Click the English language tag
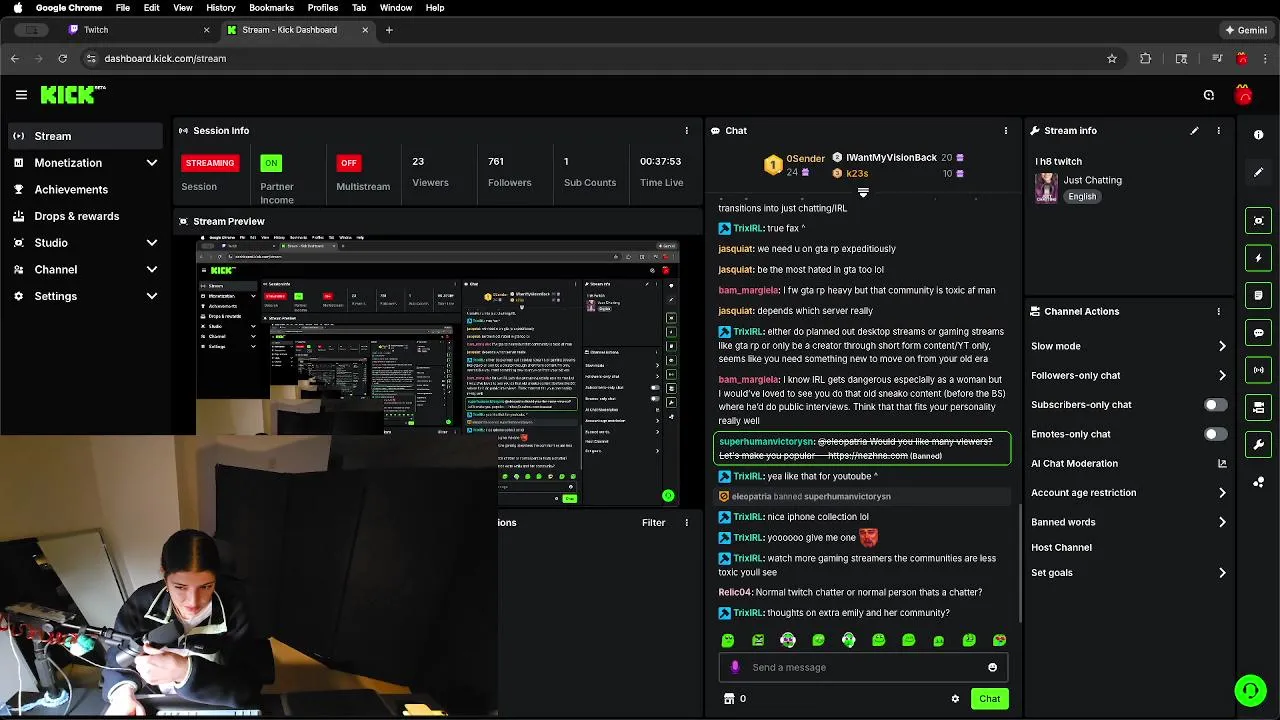Image resolution: width=1280 pixels, height=720 pixels. click(x=1082, y=197)
